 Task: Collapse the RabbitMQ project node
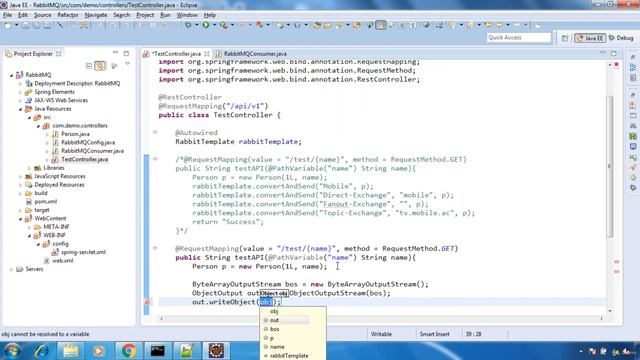click(11, 75)
